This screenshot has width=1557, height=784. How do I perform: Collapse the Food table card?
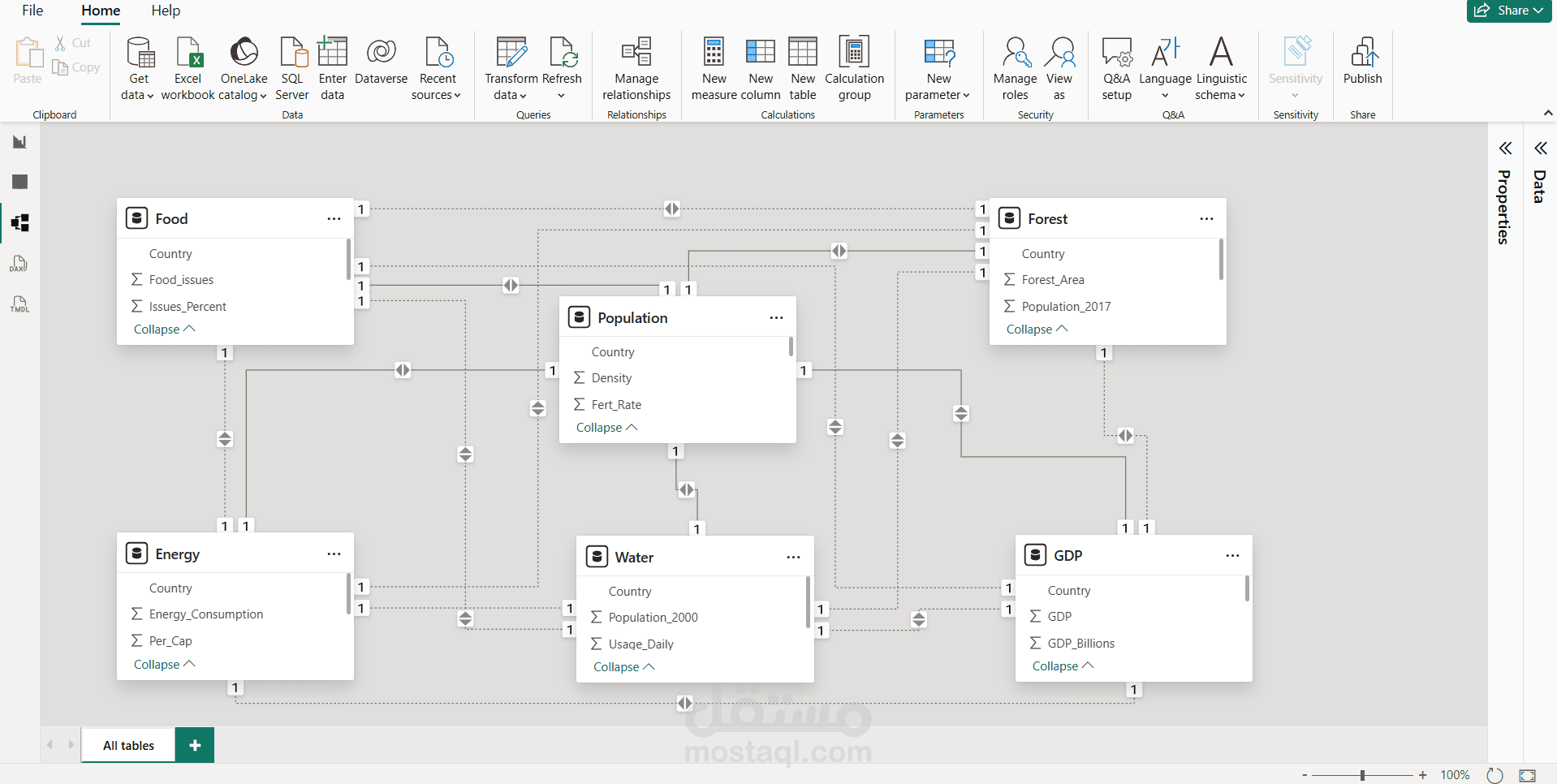(165, 330)
